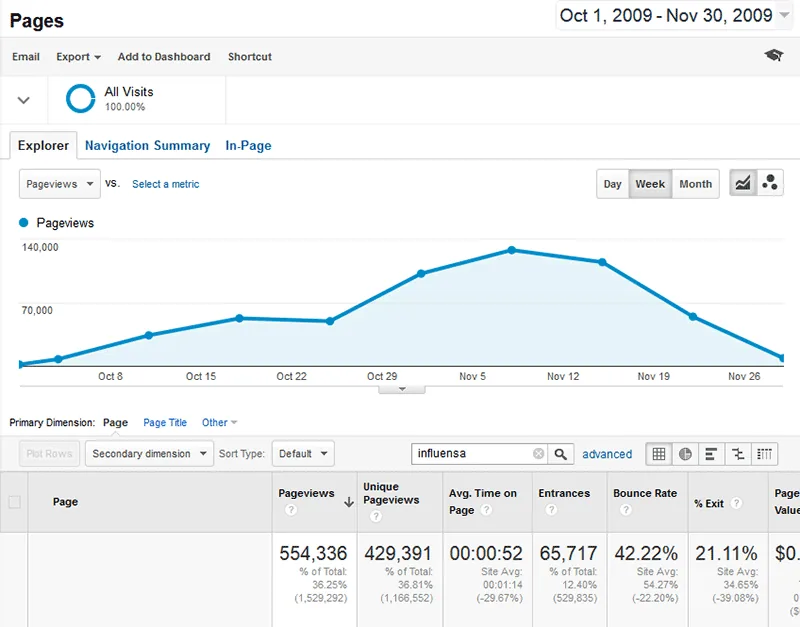Click the chart data point near Oct 29
Screen dimensions: 800x627
[421, 273]
